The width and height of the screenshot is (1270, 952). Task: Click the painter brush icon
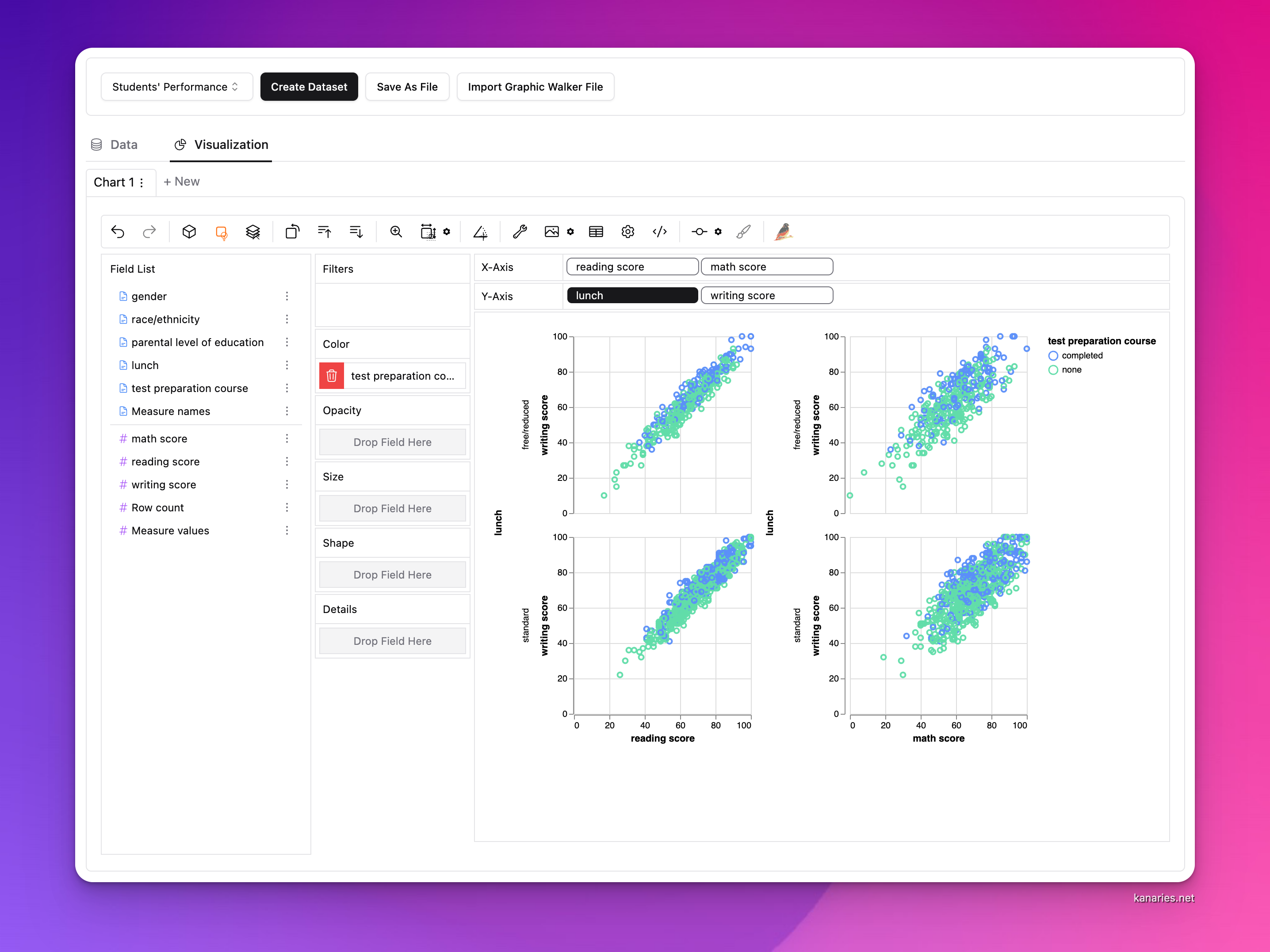744,232
